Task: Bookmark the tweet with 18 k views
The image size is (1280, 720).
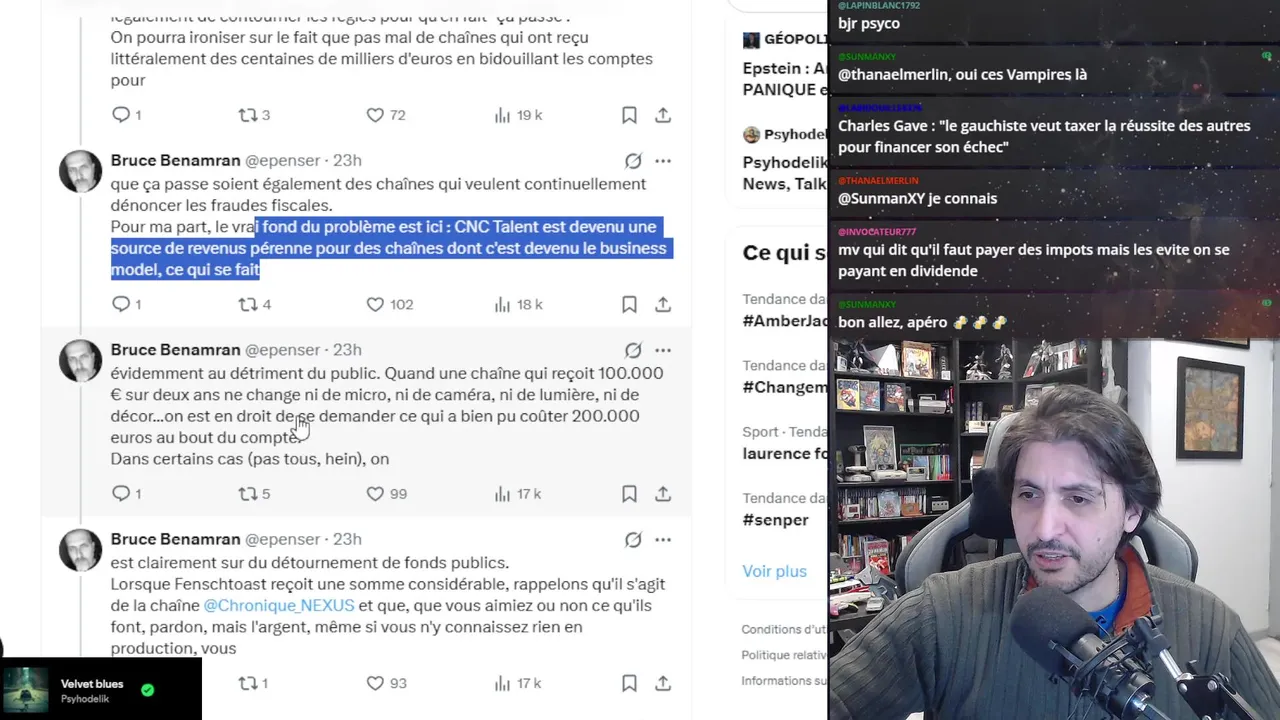Action: click(629, 304)
